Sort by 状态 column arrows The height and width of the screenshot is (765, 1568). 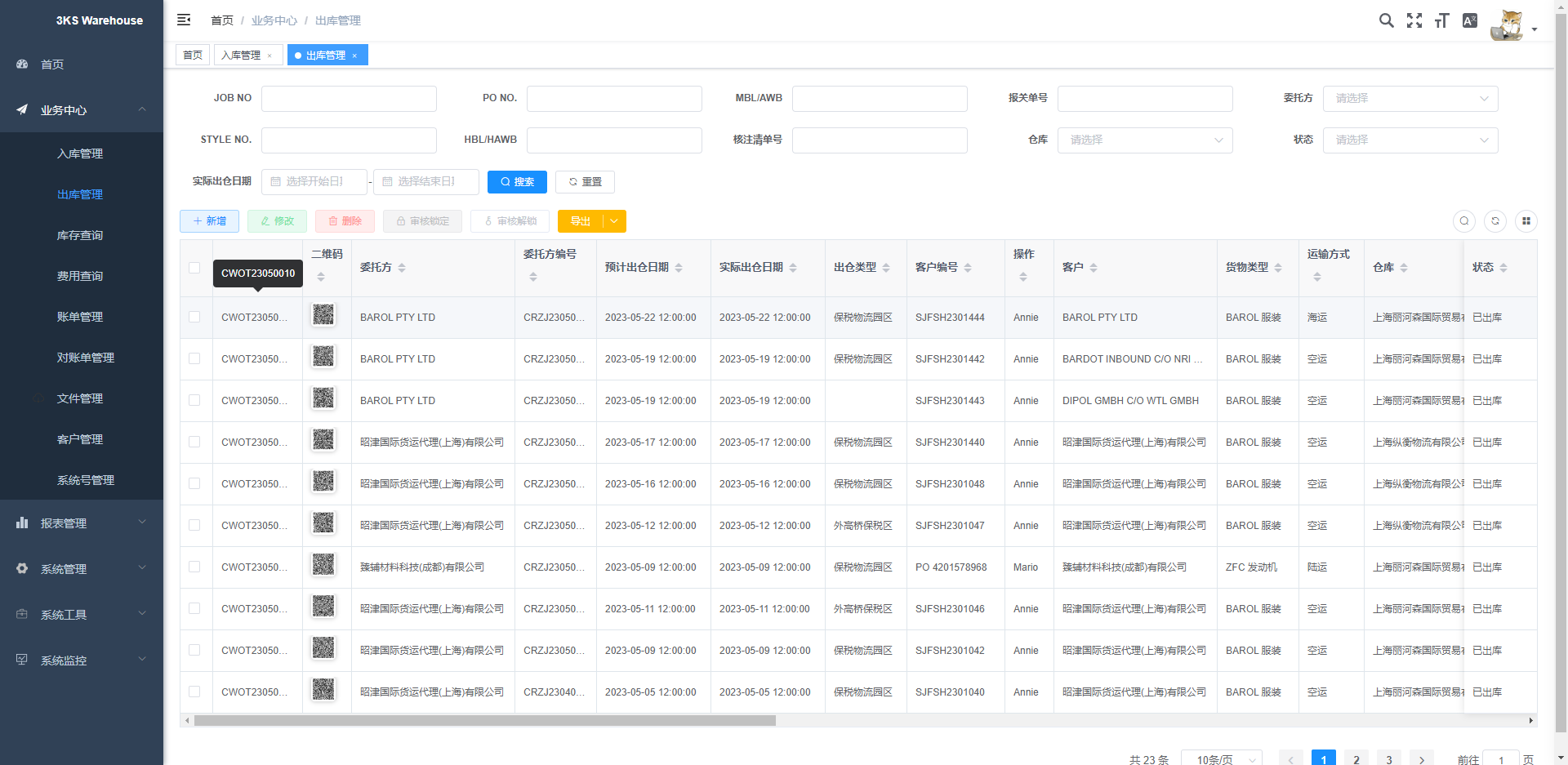tap(1503, 268)
